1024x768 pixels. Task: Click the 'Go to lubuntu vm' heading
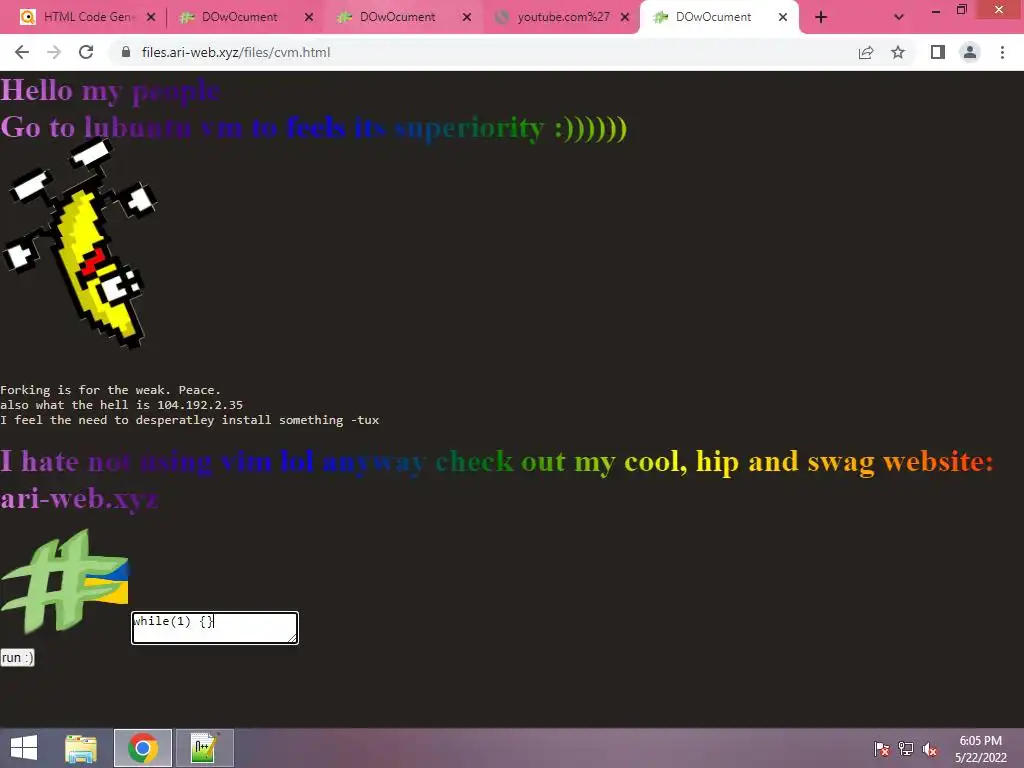(x=313, y=128)
